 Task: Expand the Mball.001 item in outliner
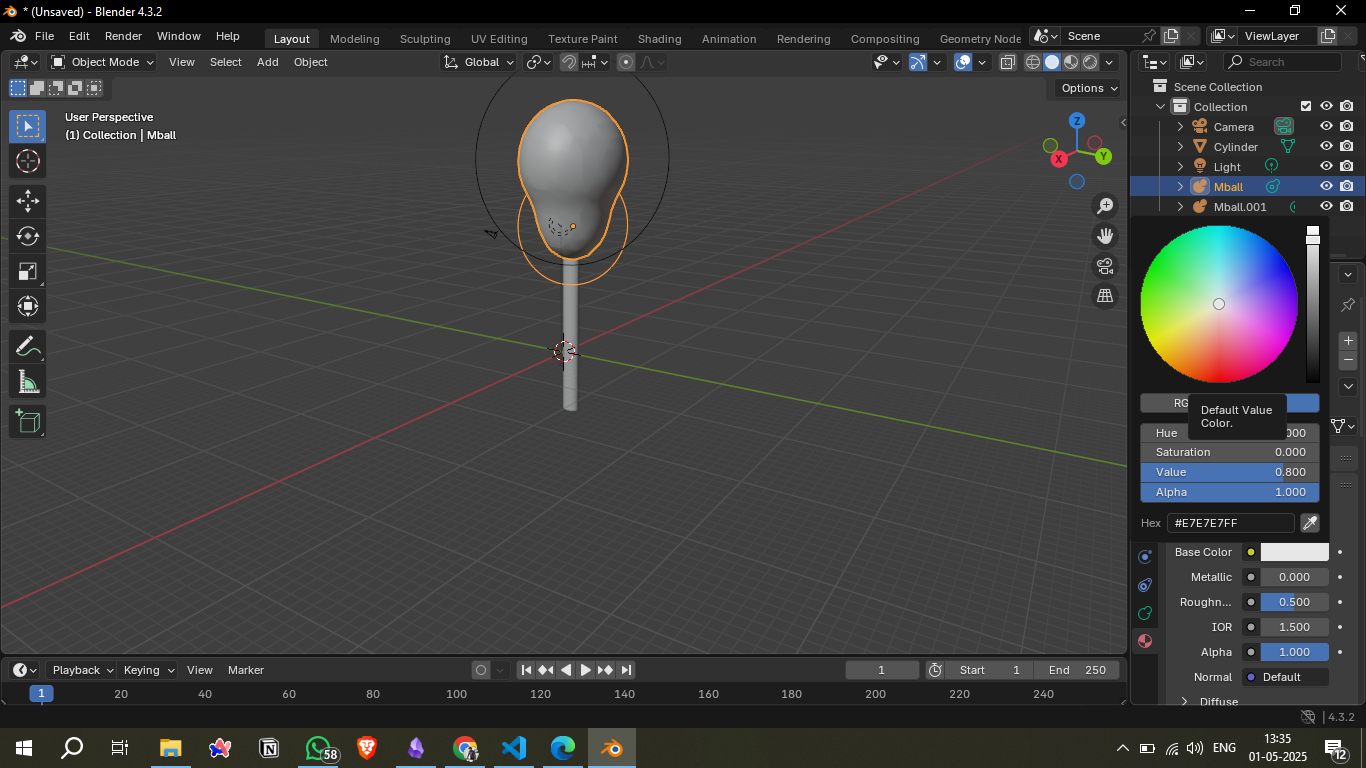1180,207
